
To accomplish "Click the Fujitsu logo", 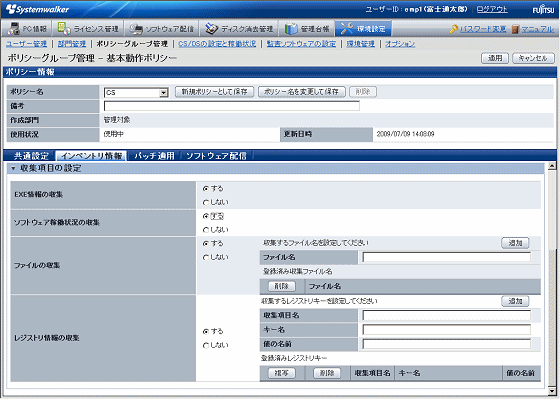I will pos(543,9).
